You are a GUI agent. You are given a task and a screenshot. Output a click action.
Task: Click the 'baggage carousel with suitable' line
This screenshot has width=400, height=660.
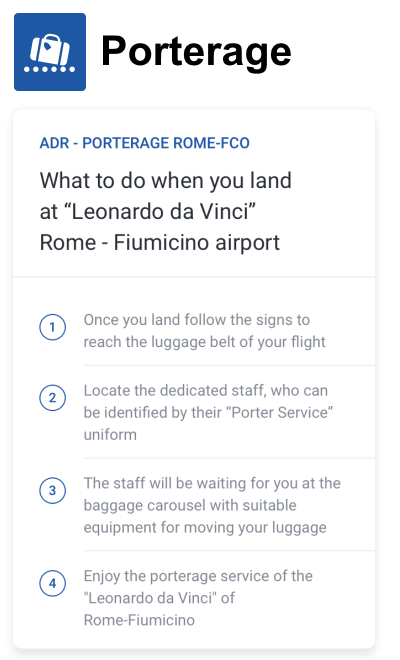(190, 505)
